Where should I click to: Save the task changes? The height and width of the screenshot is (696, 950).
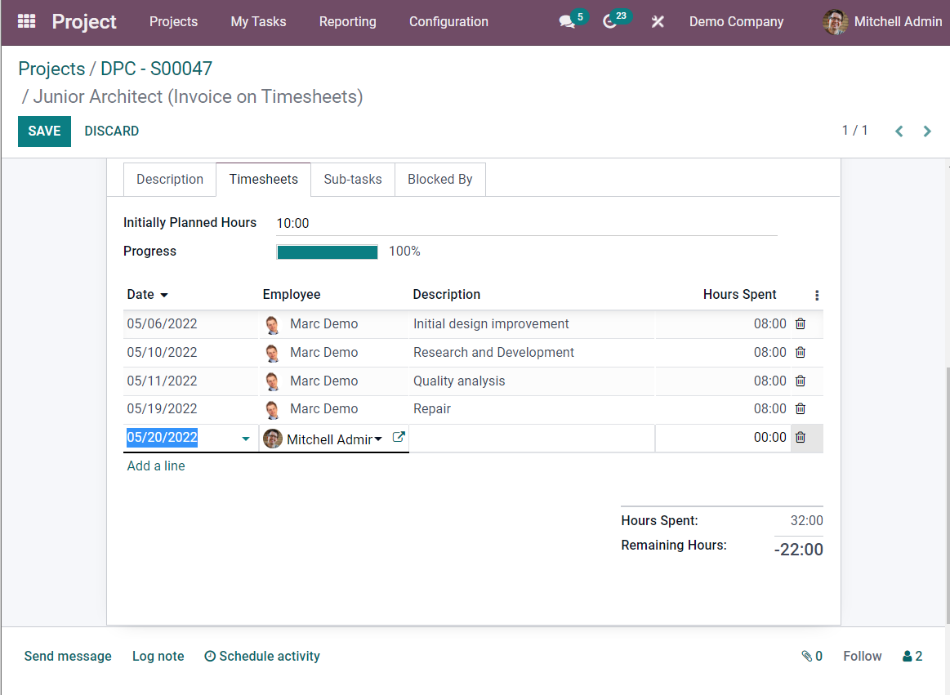coord(43,131)
